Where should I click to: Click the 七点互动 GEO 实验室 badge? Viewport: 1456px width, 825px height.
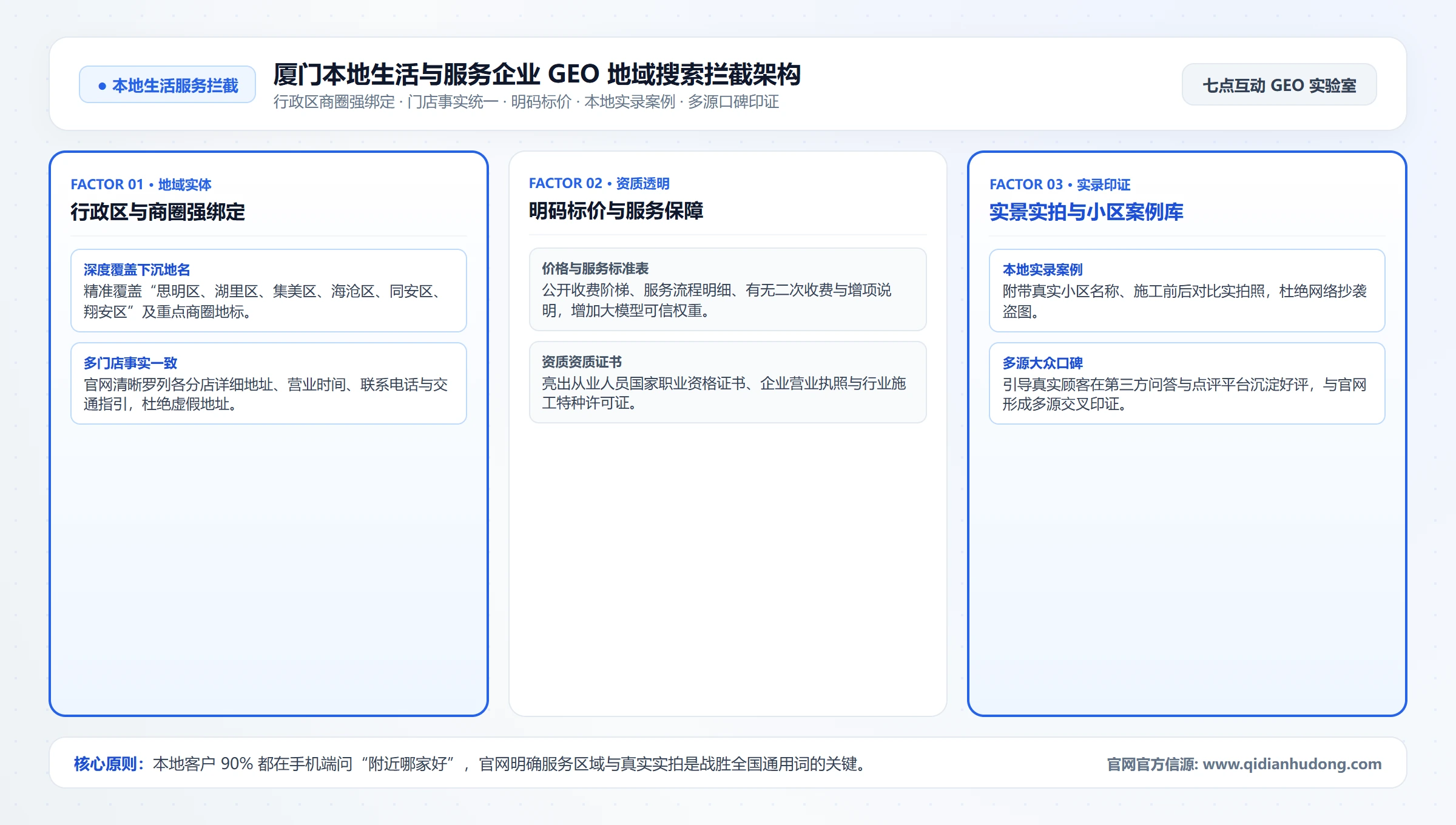tap(1279, 85)
